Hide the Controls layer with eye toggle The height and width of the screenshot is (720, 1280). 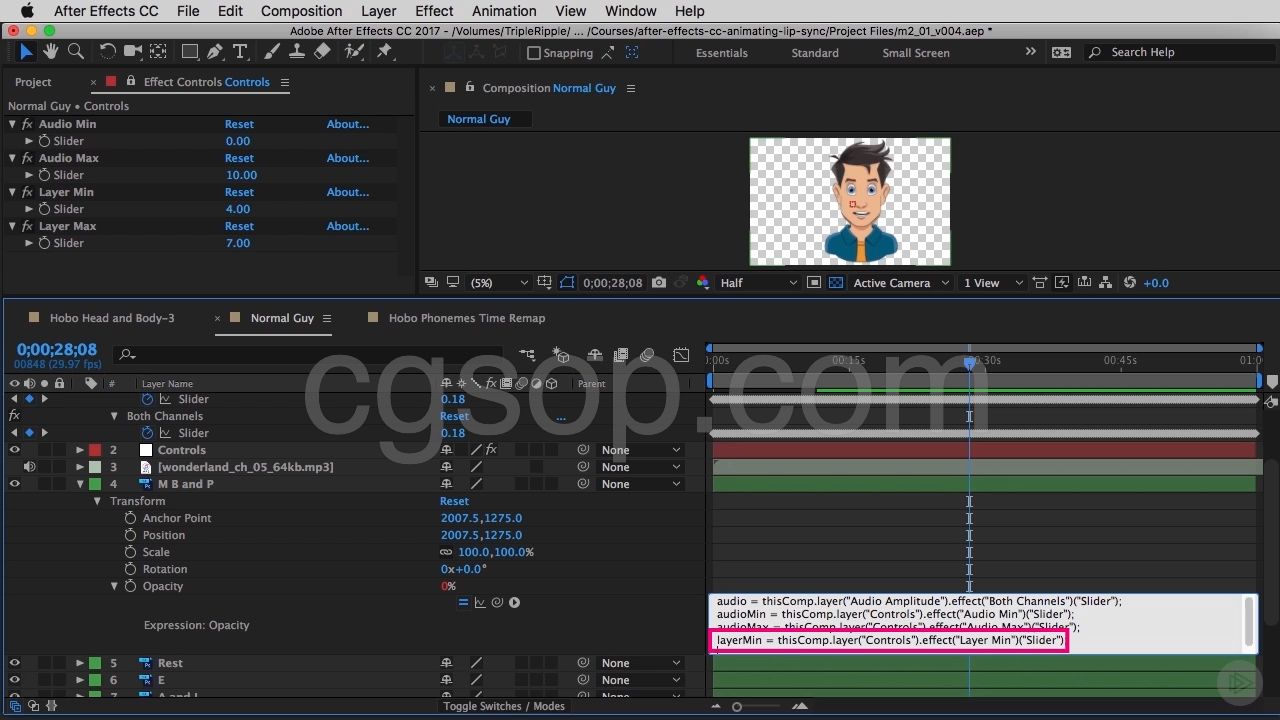click(15, 450)
